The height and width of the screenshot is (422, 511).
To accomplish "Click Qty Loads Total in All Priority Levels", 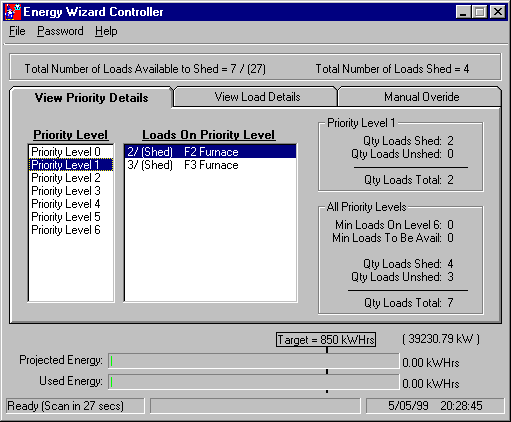I will [x=409, y=303].
